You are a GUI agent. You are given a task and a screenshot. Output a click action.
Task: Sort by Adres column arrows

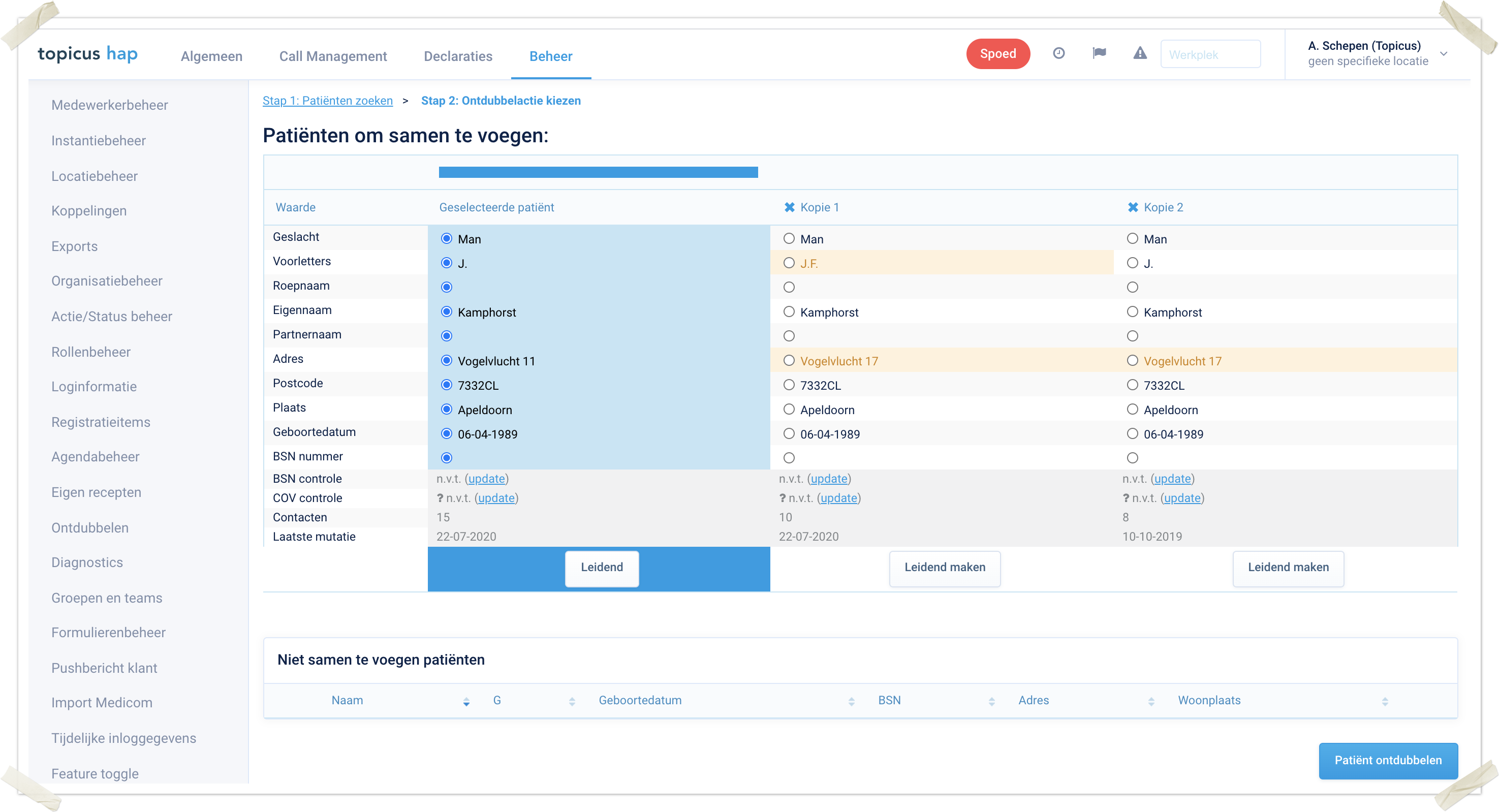(x=1150, y=701)
